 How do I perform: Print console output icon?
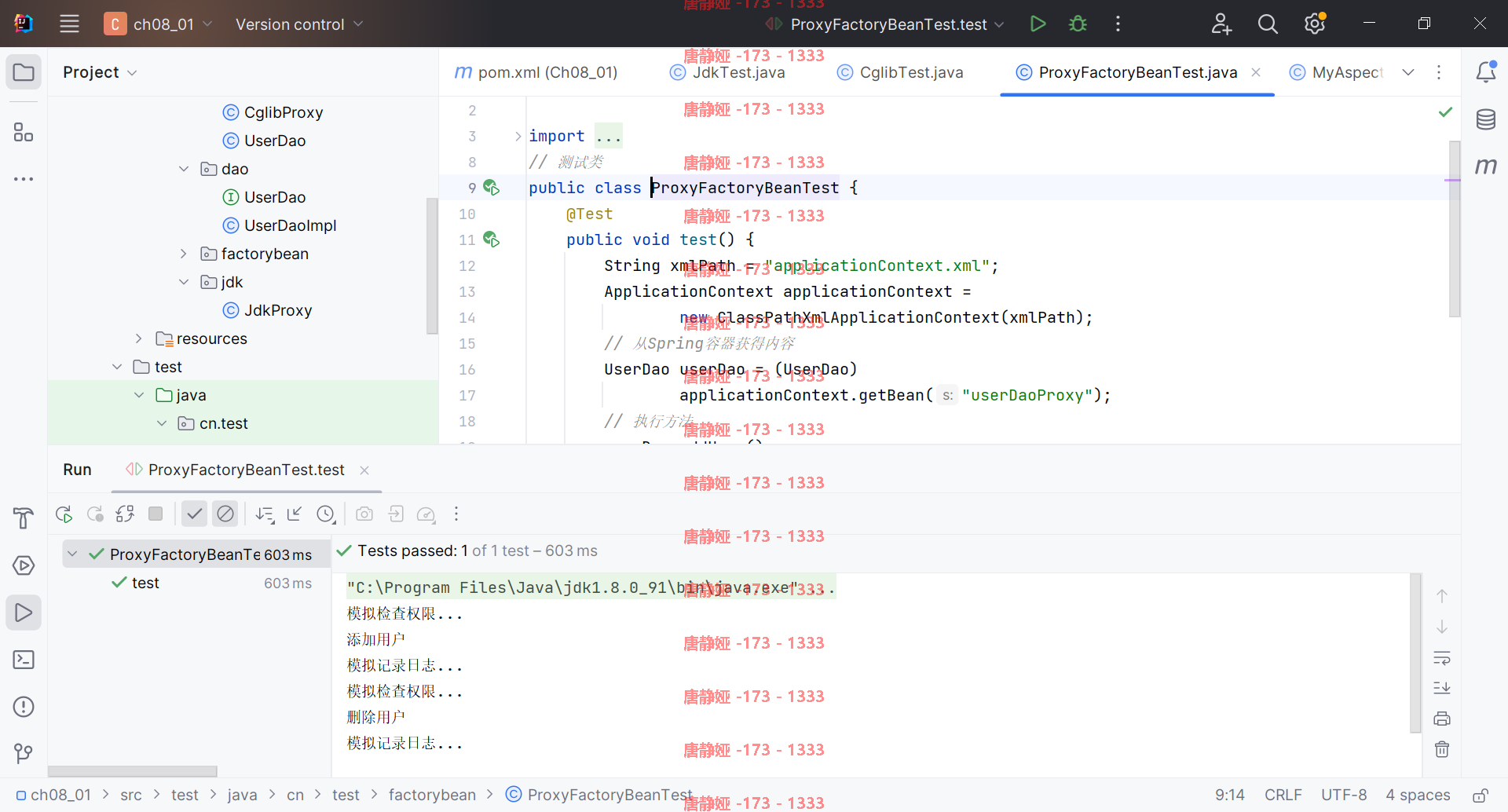pos(1442,719)
